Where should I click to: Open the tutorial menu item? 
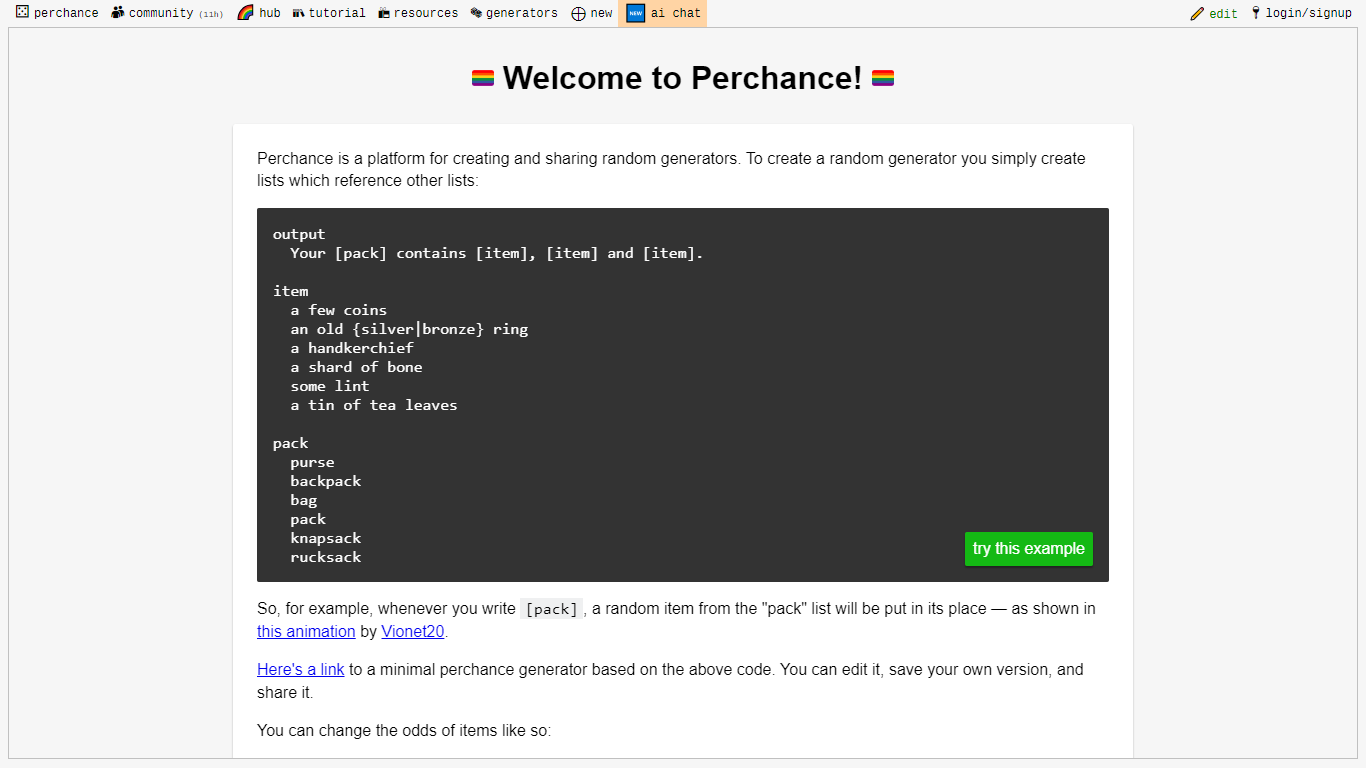pos(329,13)
